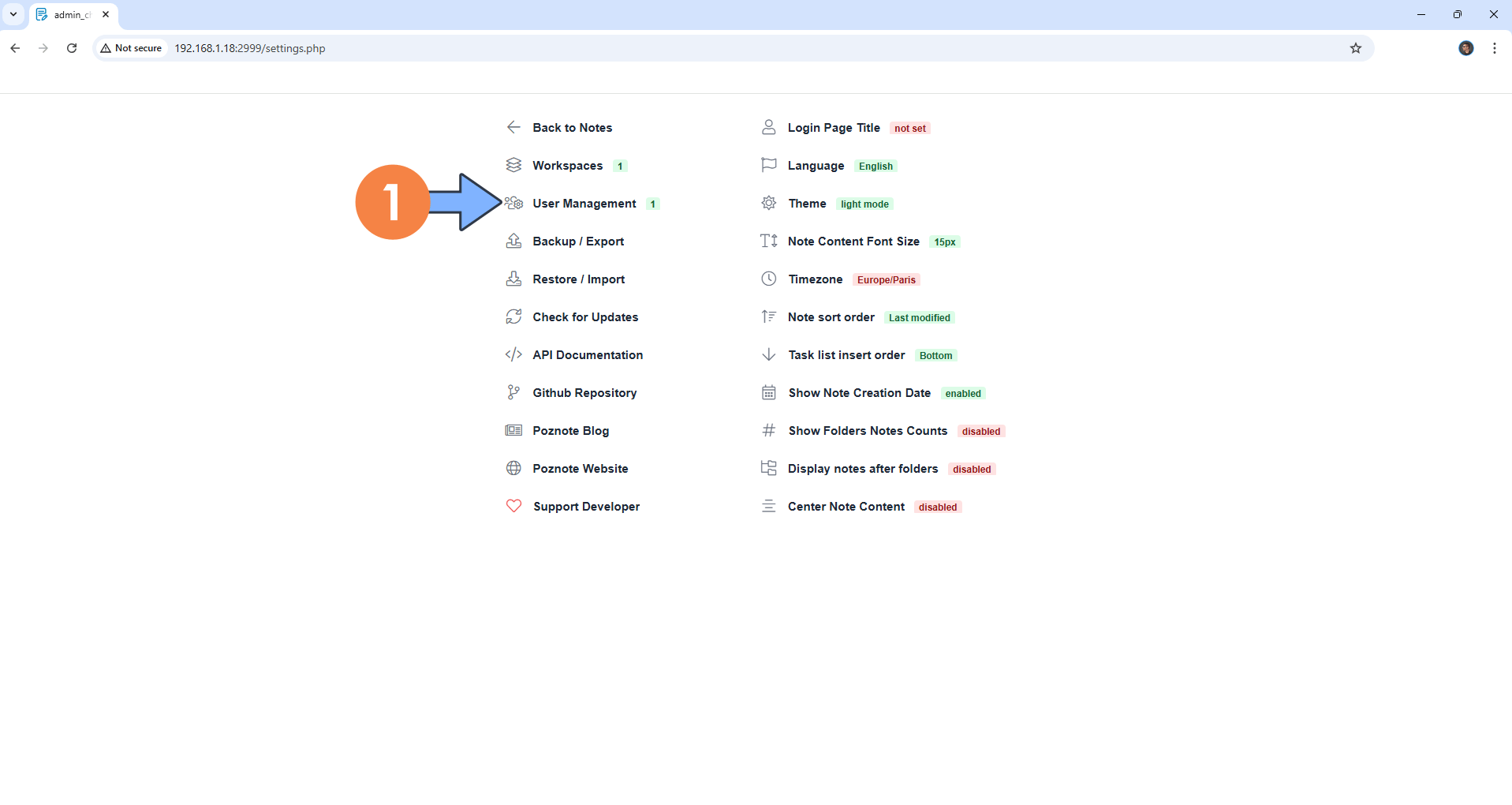Click the Support Developer heart icon

pos(513,506)
